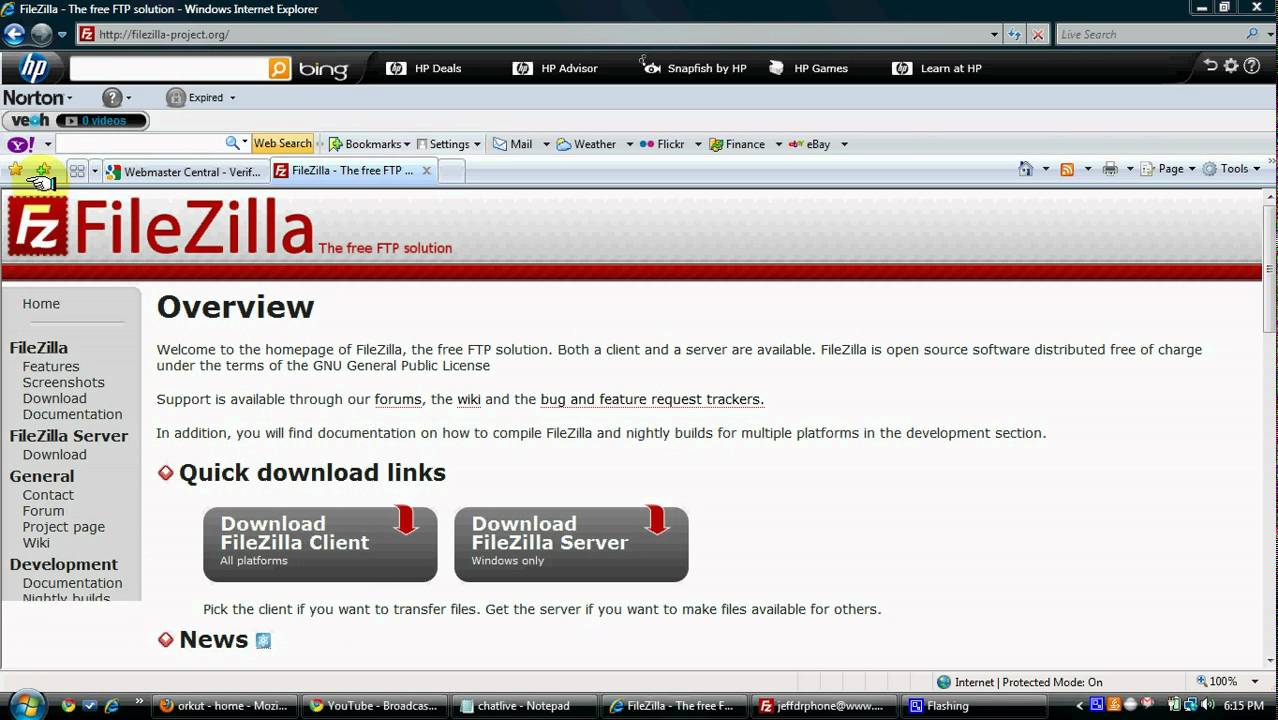
Task: Click the browser address bar URL field
Action: point(540,34)
